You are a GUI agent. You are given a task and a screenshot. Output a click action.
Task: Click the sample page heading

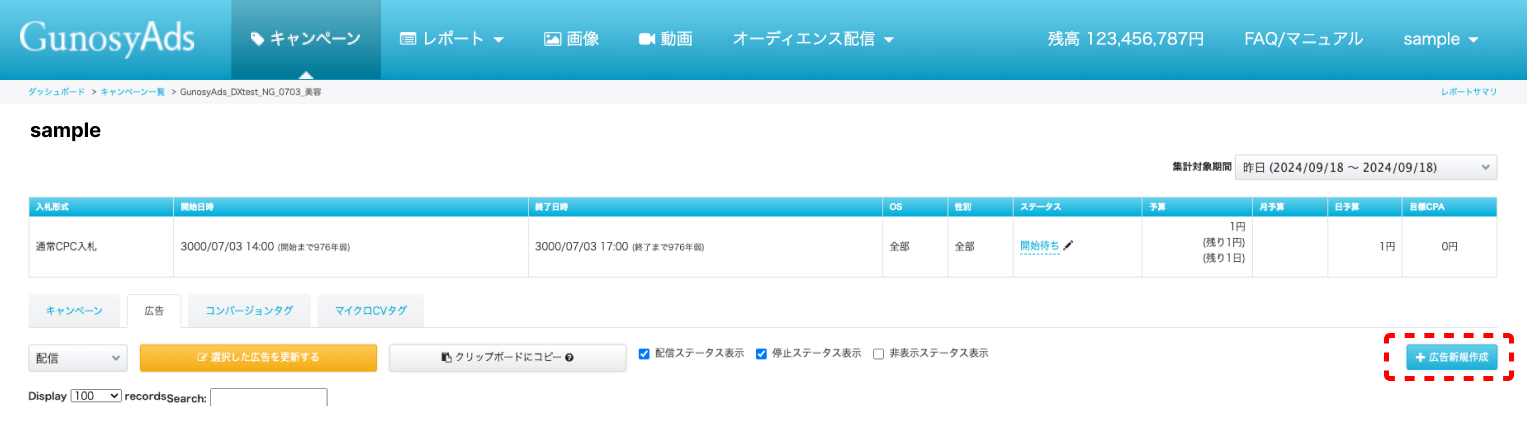point(65,131)
